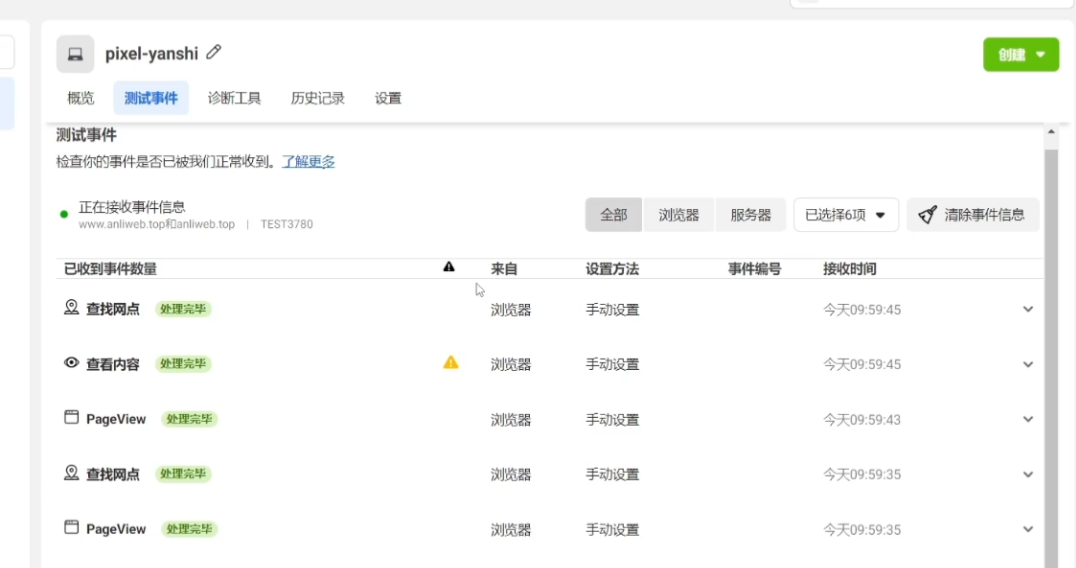
Task: Click the black warning icon in table header
Action: [x=449, y=267]
